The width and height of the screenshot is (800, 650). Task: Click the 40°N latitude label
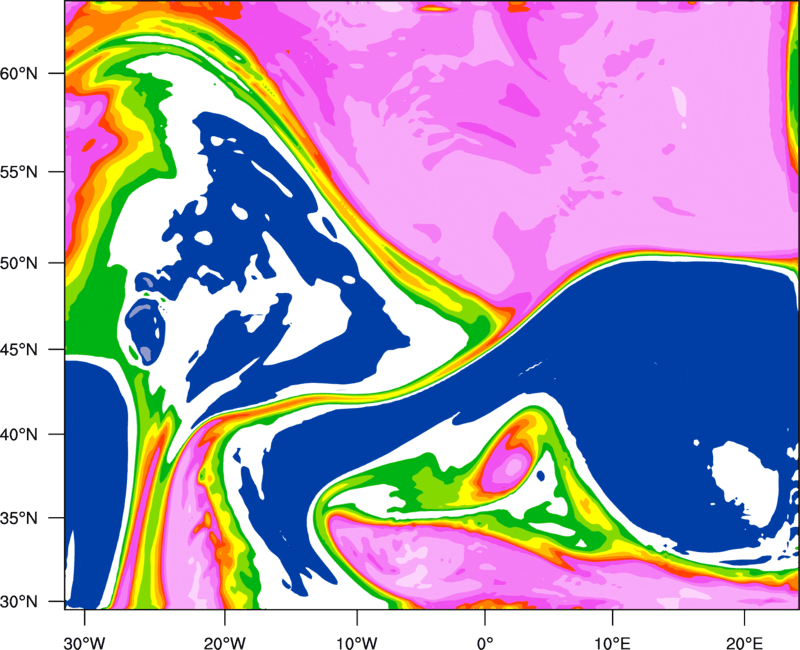coord(19,435)
